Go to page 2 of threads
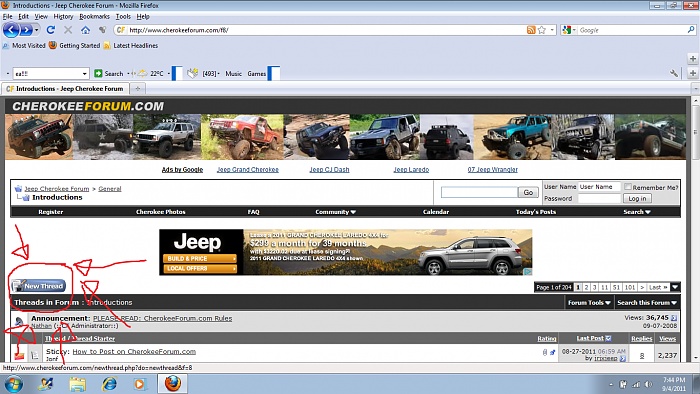Image resolution: width=700 pixels, height=394 pixels. pos(586,287)
